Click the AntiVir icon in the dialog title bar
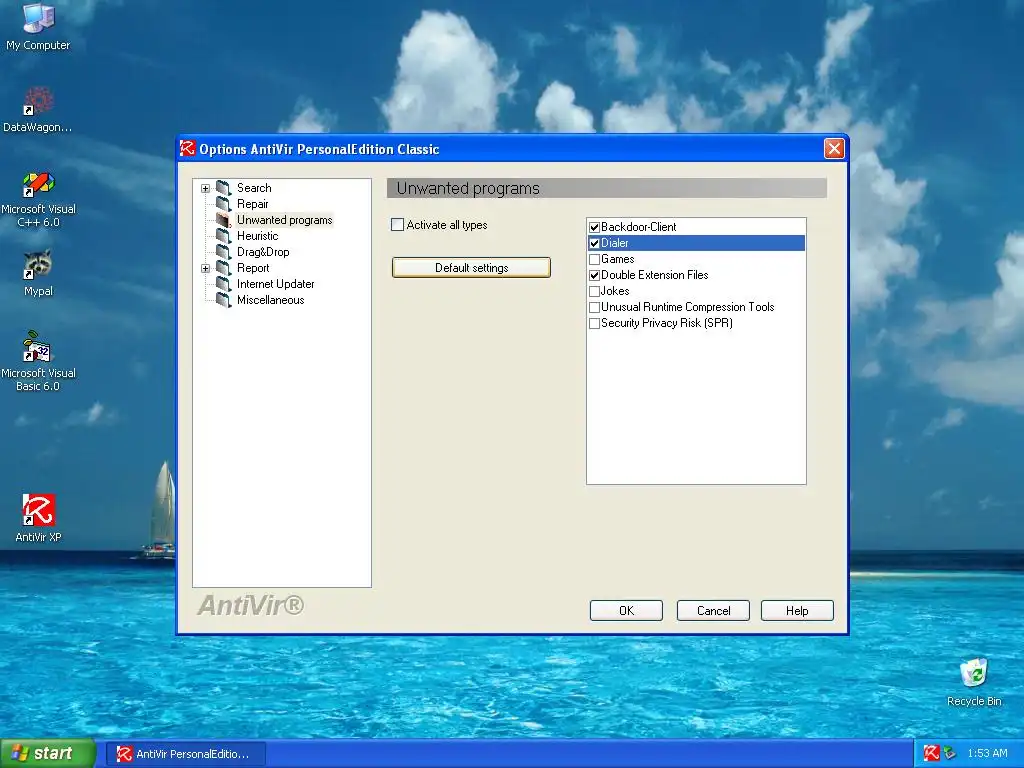This screenshot has height=768, width=1024. 187,149
